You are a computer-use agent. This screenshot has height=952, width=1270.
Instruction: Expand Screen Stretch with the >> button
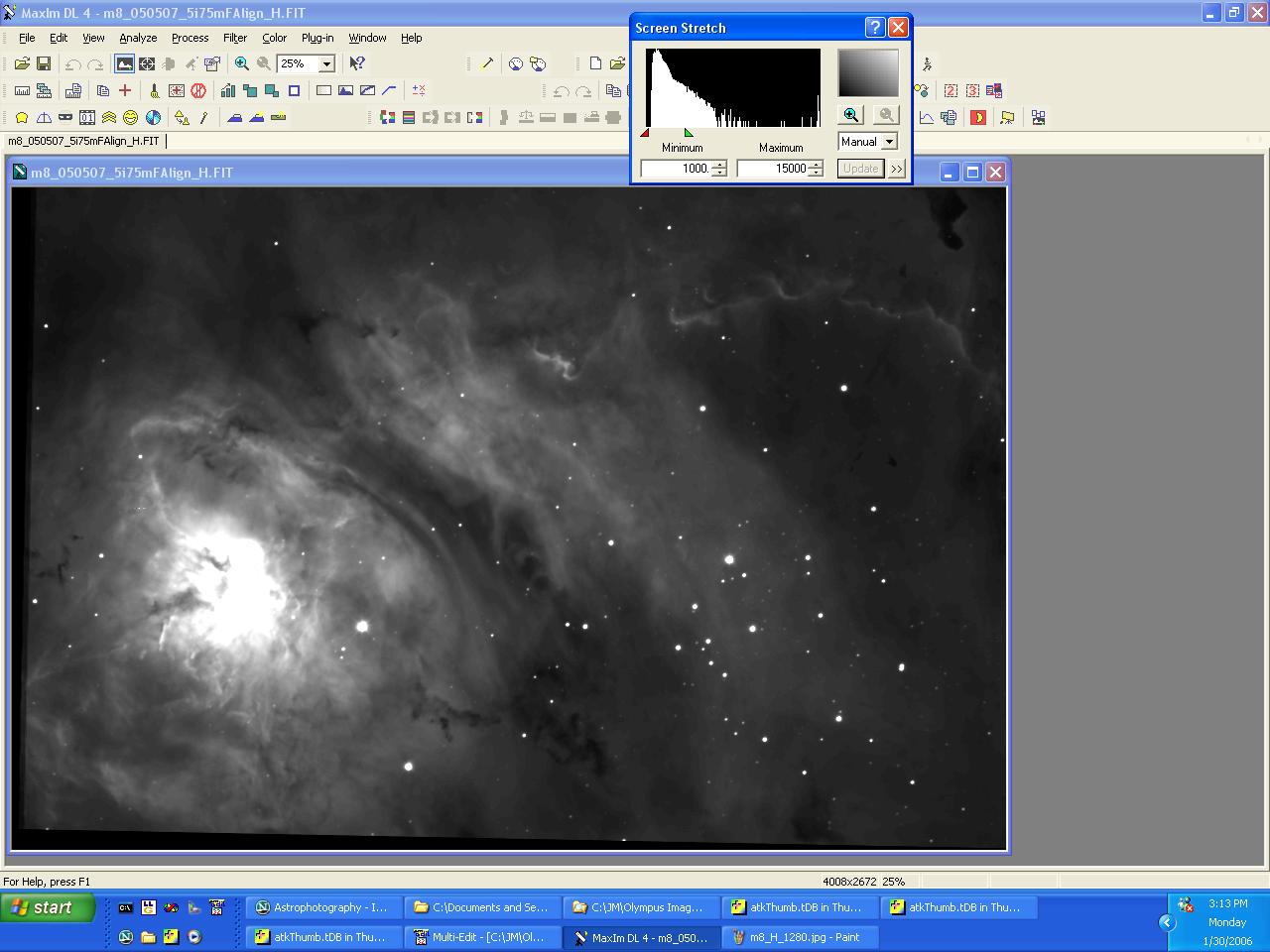[897, 169]
